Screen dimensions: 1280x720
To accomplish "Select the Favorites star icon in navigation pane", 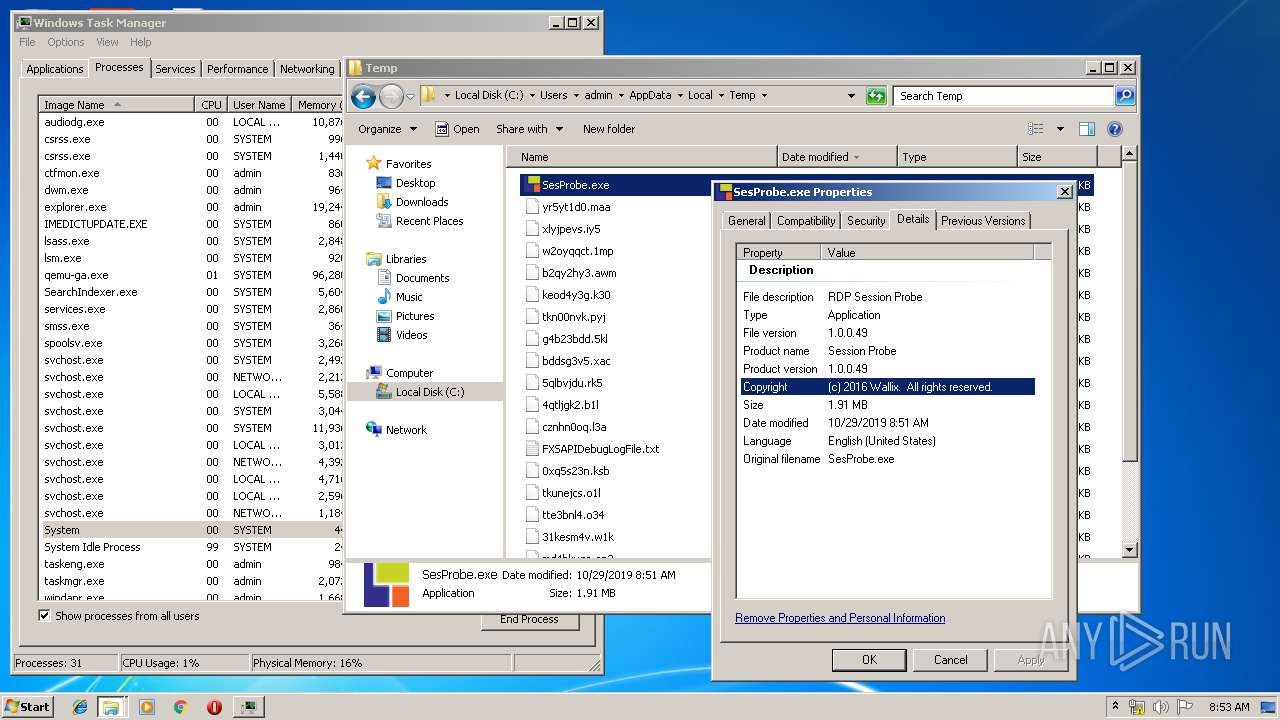I will click(x=374, y=163).
